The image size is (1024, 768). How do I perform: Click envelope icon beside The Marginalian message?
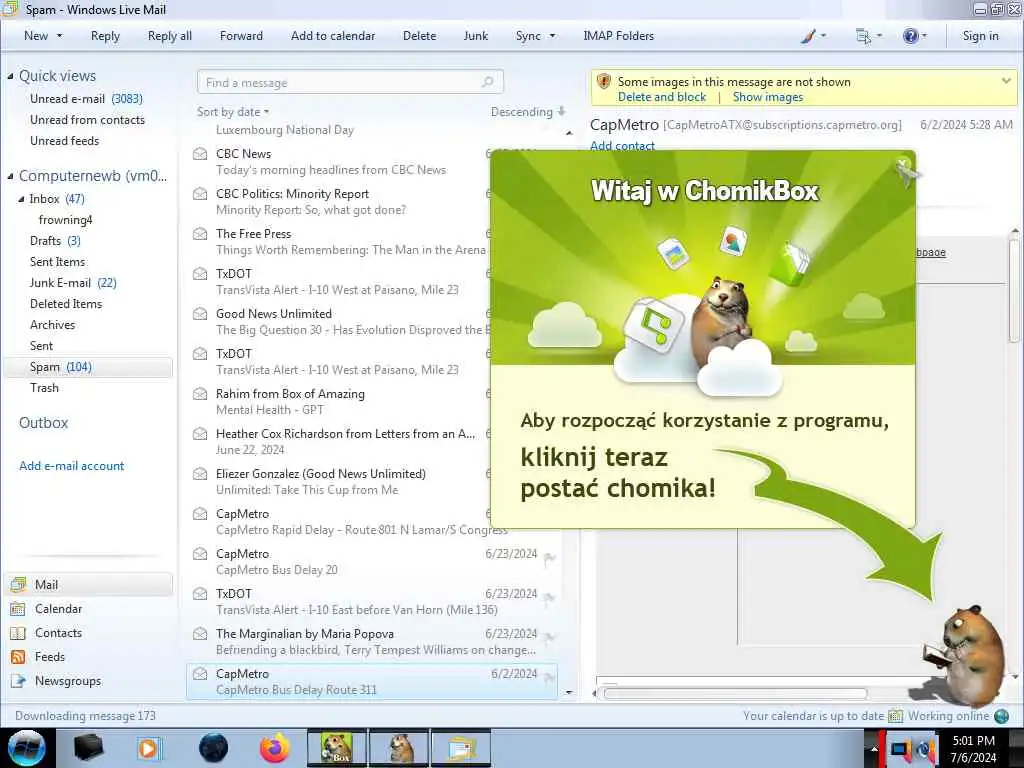pyautogui.click(x=200, y=633)
